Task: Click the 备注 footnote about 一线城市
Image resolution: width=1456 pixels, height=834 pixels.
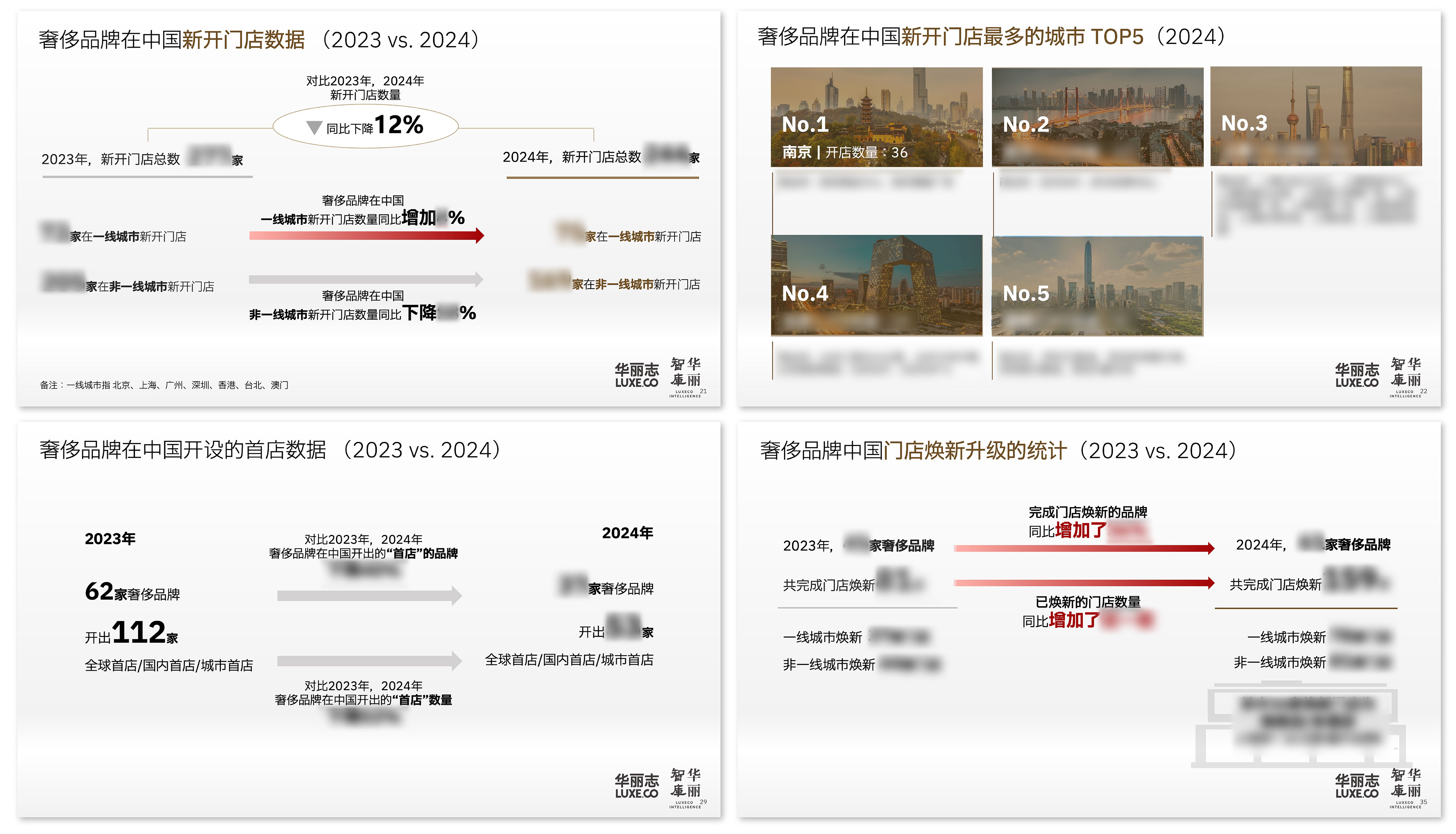Action: [x=164, y=385]
